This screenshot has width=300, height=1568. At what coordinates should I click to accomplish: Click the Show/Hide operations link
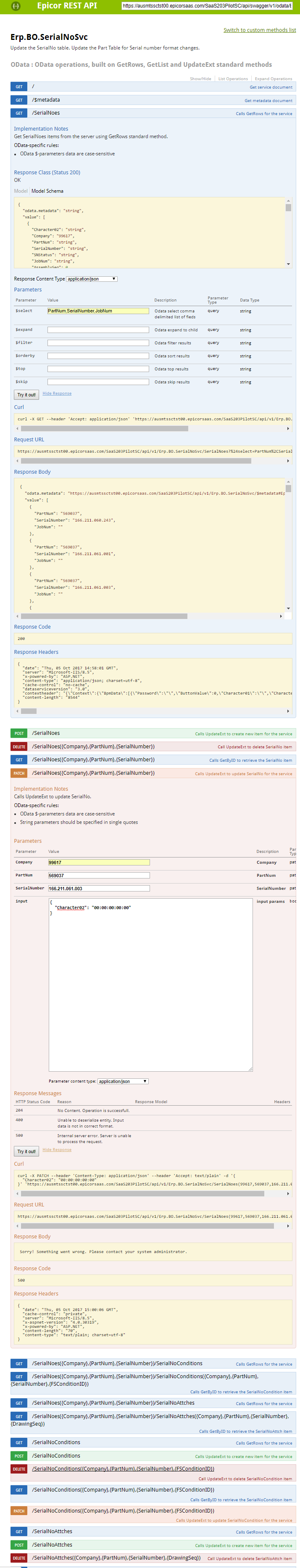coord(201,79)
